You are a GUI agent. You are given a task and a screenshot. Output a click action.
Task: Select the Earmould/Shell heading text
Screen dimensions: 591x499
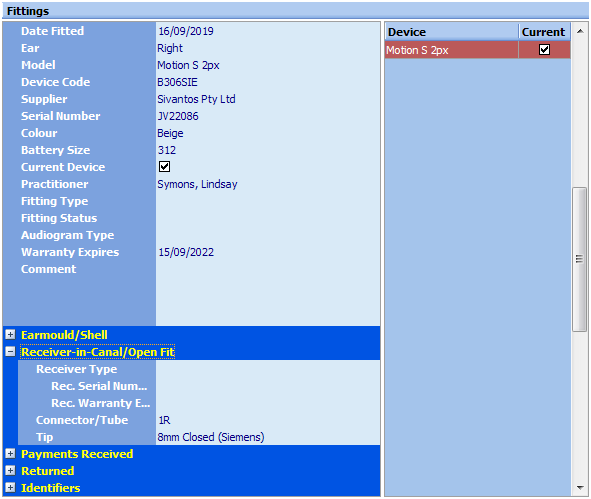click(x=64, y=335)
